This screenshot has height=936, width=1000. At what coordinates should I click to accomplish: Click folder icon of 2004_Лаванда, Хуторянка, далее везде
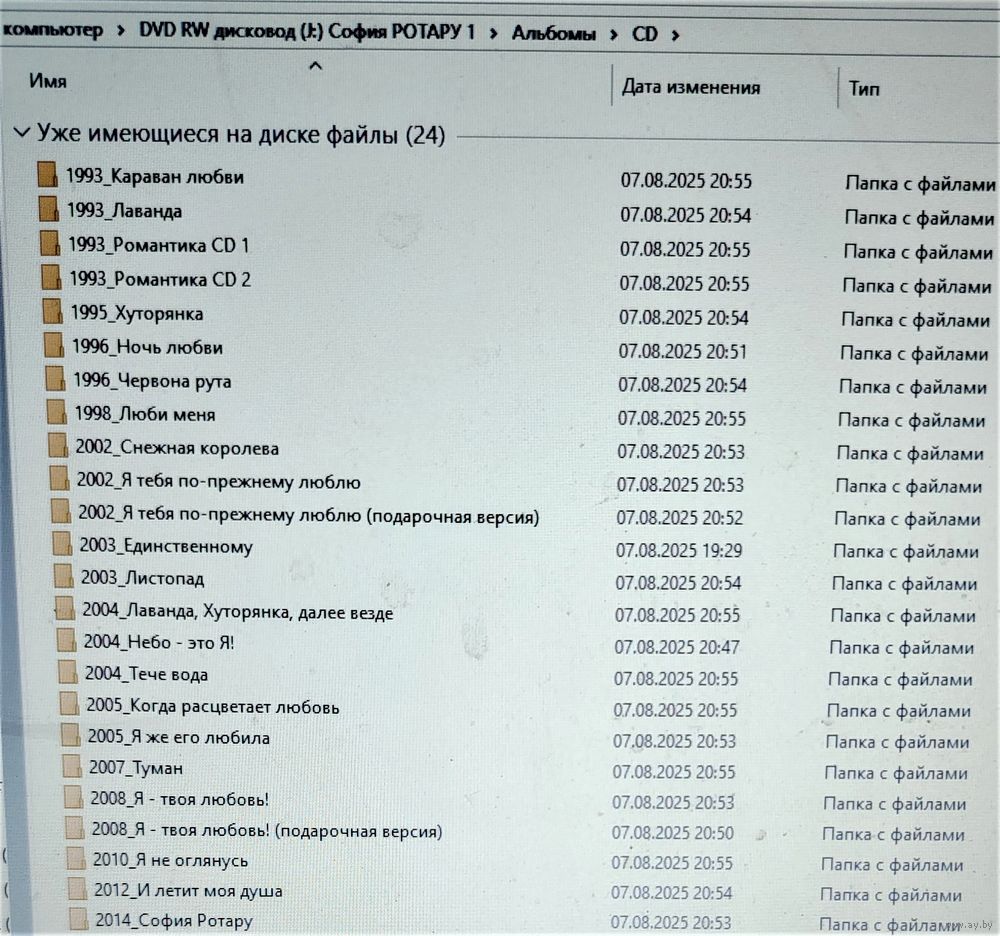(x=64, y=608)
